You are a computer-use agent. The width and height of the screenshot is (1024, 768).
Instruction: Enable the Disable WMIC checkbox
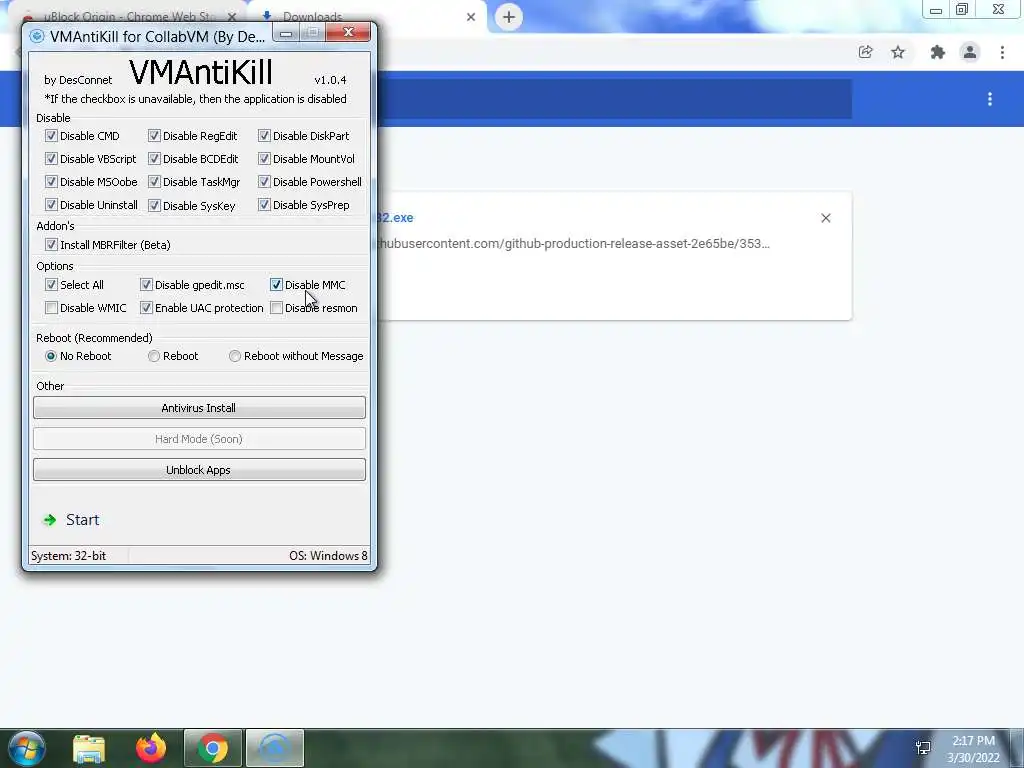click(x=51, y=308)
